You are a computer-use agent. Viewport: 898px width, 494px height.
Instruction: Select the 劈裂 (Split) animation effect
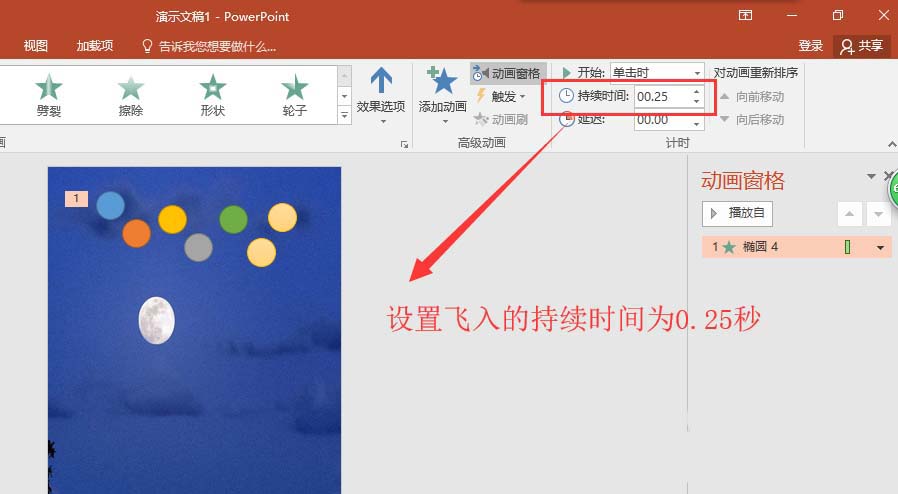click(x=49, y=95)
